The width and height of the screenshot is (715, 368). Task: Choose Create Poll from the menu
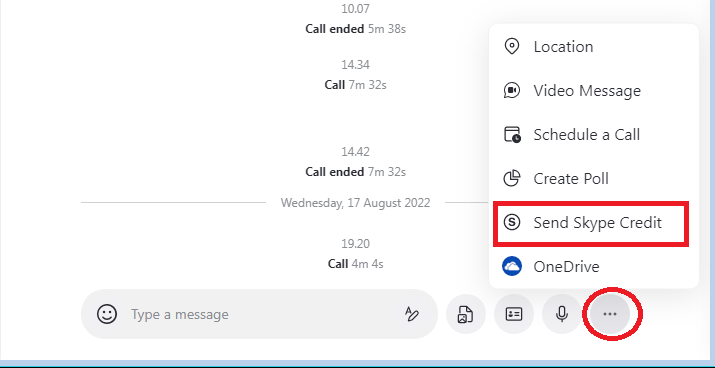click(594, 178)
